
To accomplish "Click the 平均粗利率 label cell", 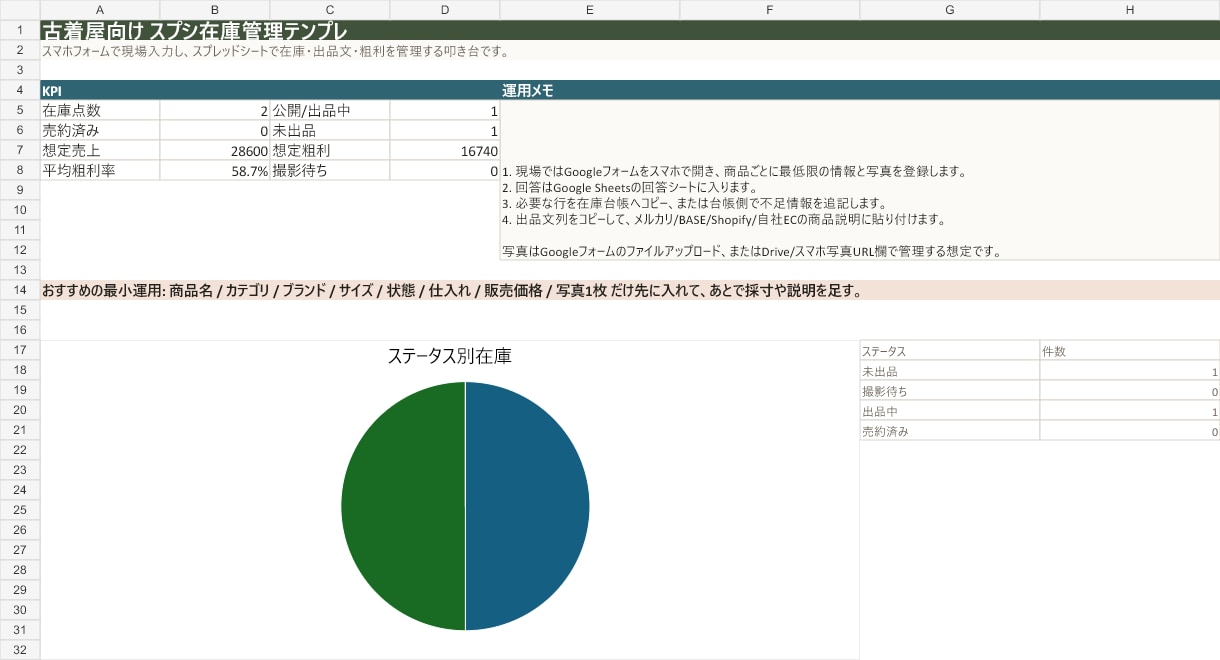I will [100, 170].
